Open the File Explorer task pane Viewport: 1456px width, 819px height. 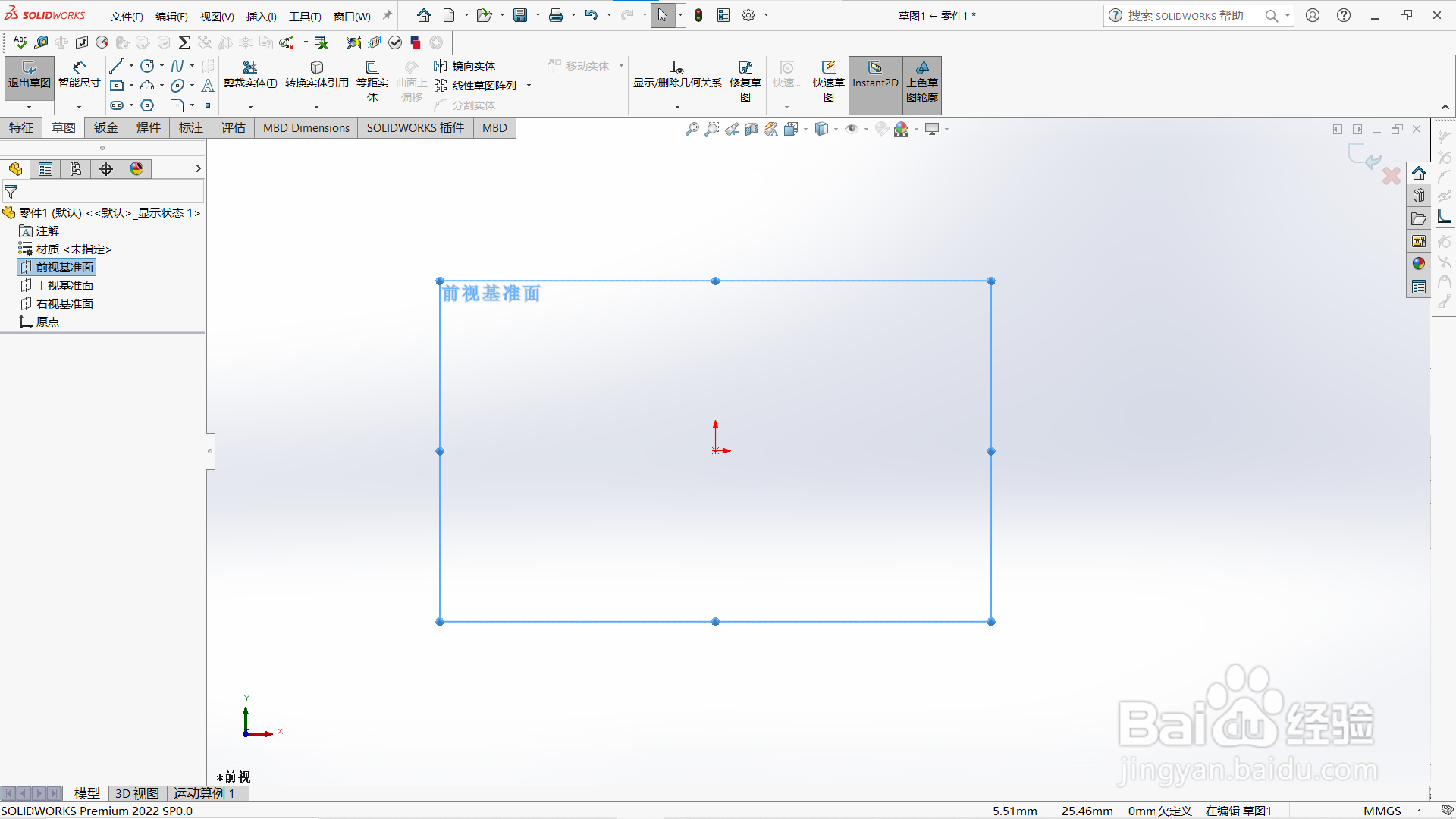1419,218
